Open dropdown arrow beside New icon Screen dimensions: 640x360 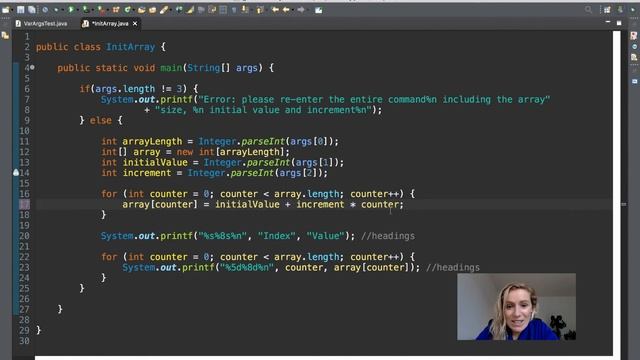[12, 10]
